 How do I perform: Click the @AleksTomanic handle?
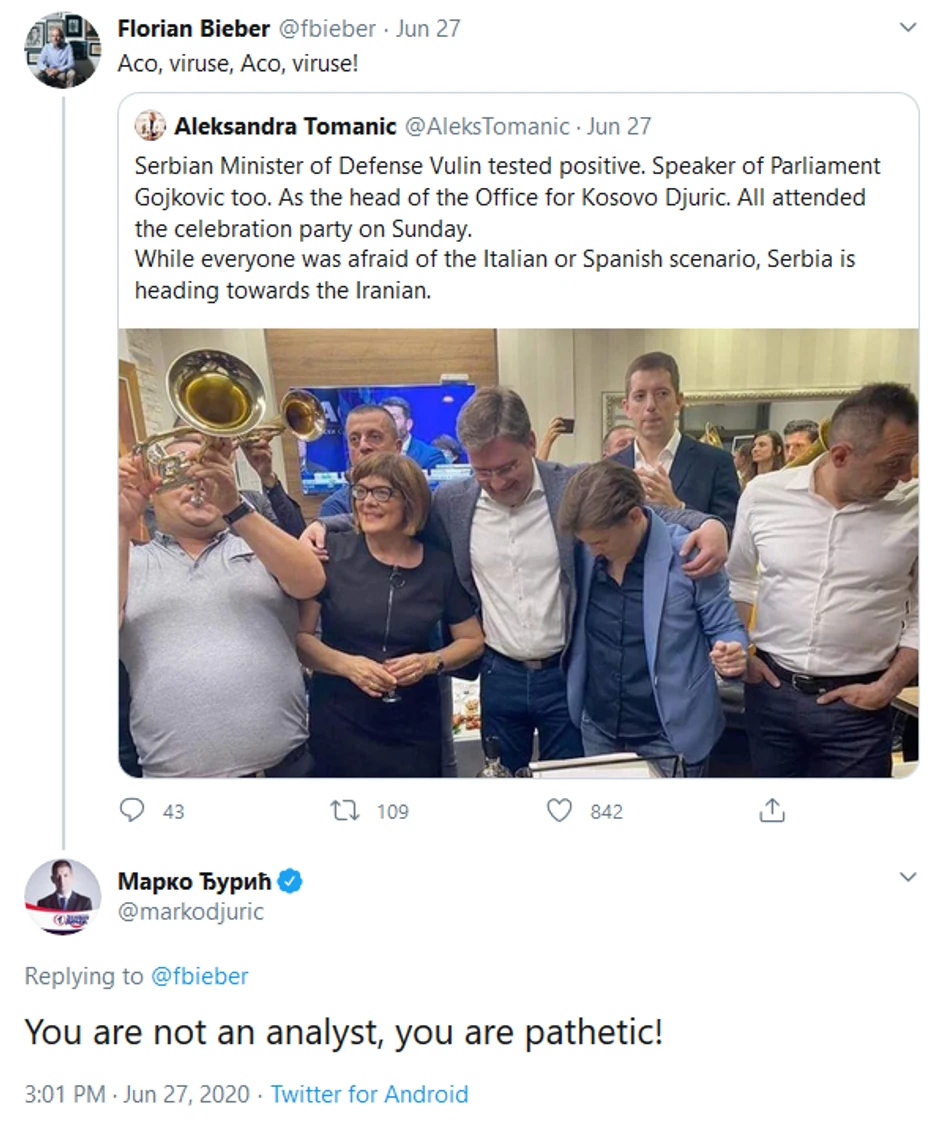[x=486, y=126]
